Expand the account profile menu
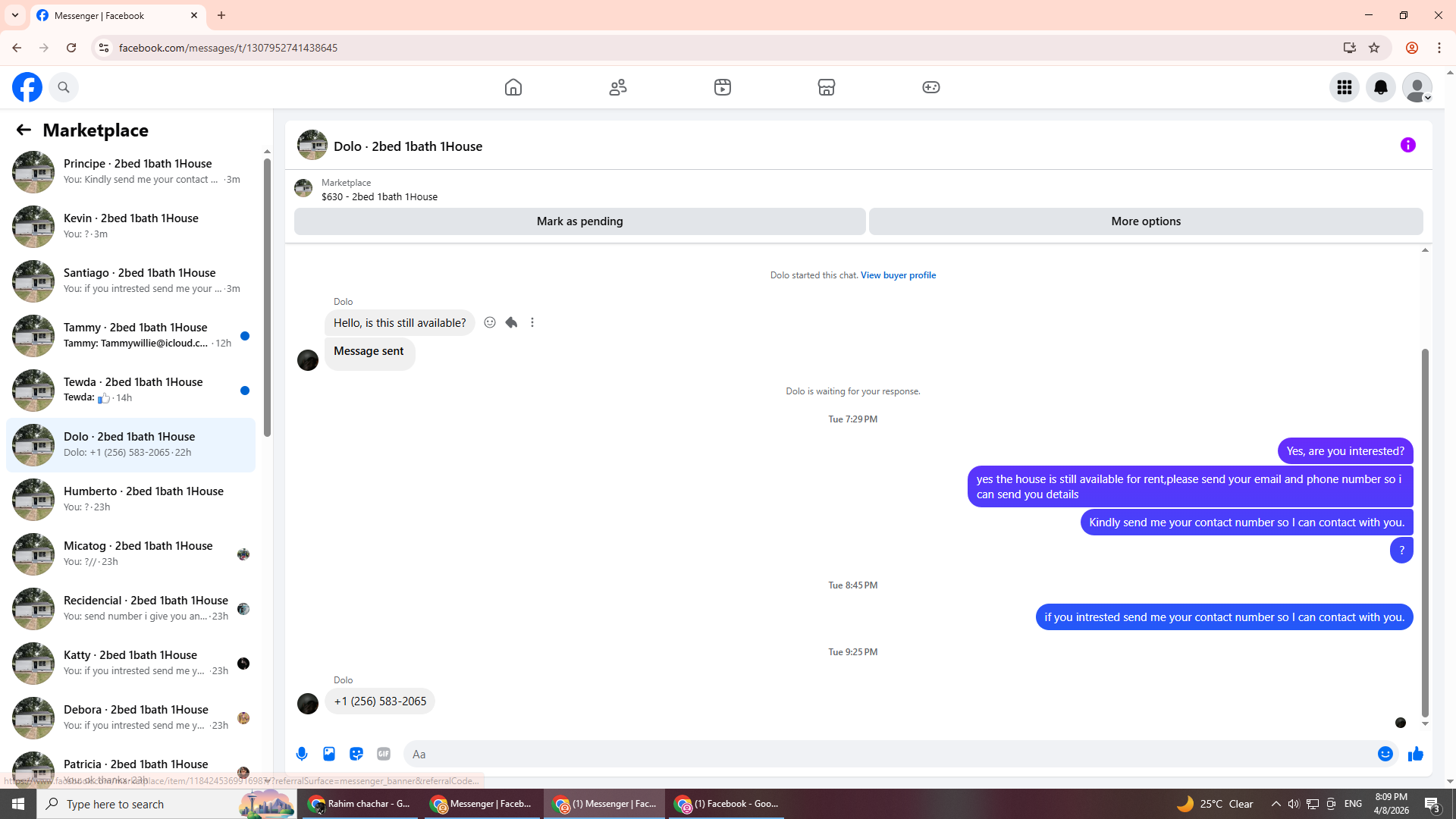1456x819 pixels. (x=1417, y=87)
